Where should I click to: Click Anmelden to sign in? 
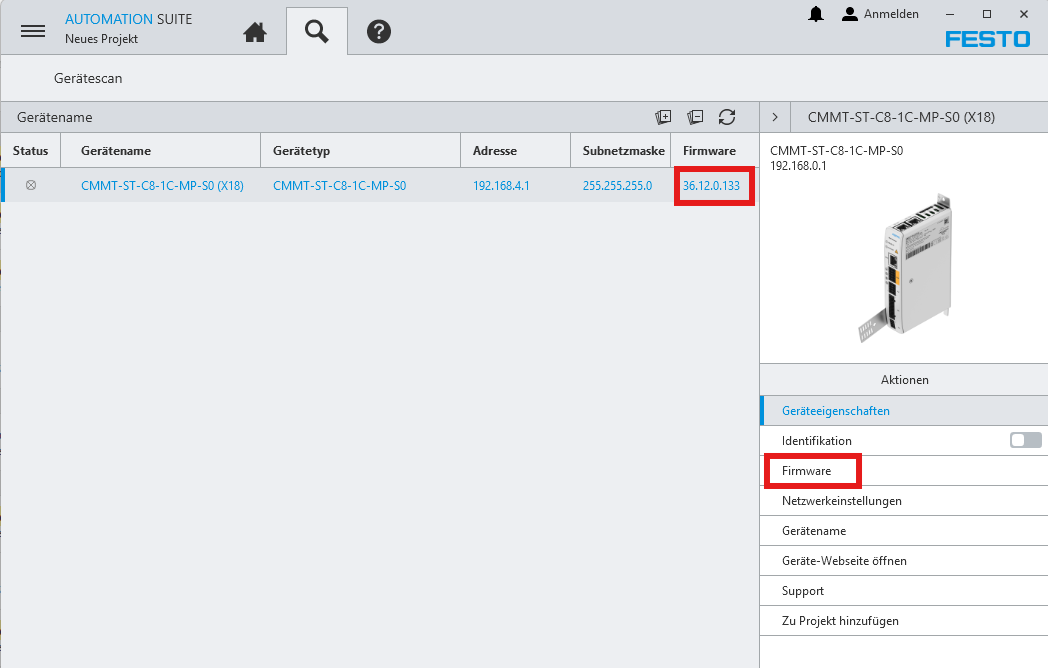[x=891, y=14]
